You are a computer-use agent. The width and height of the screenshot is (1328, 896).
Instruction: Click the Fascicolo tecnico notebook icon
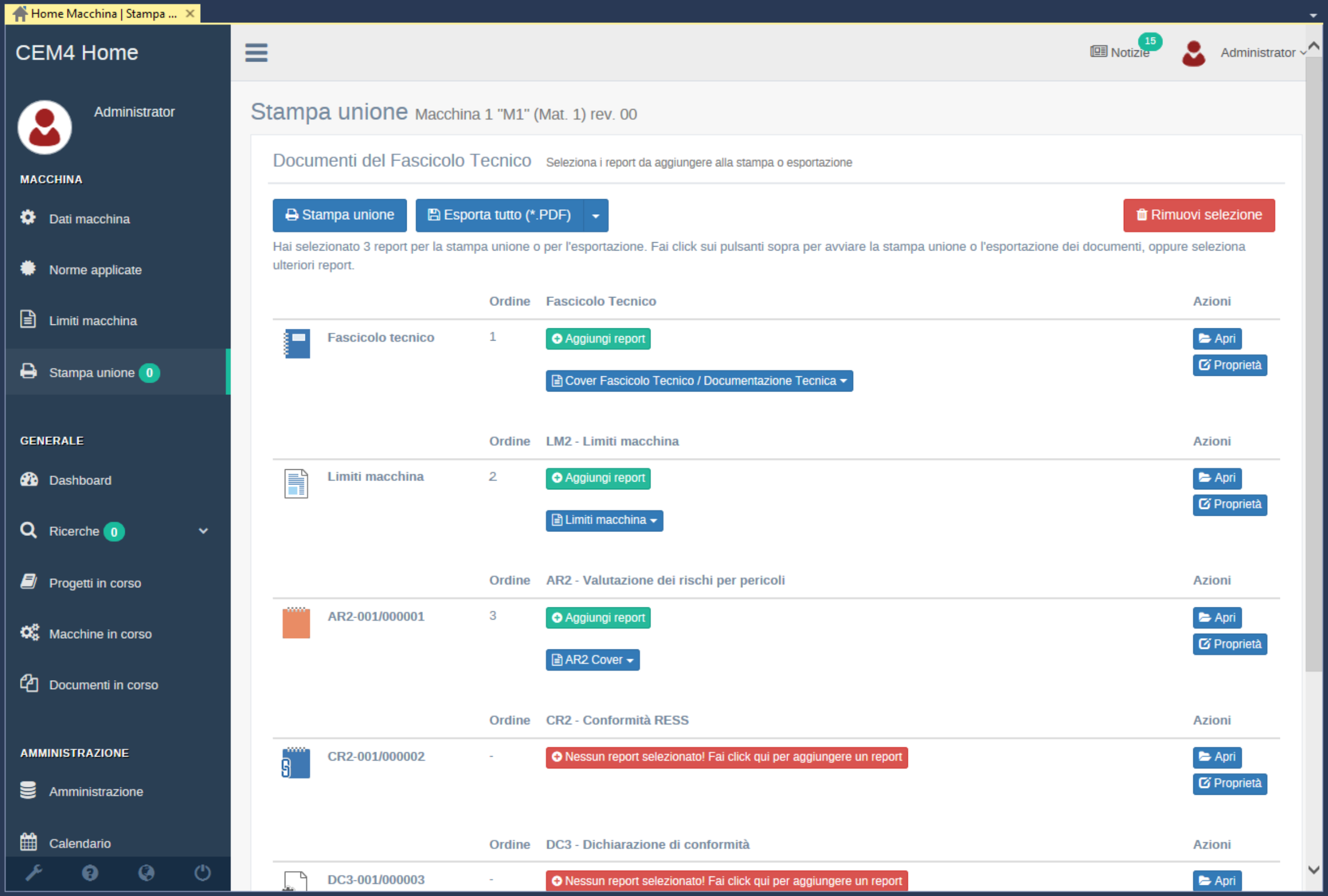pos(296,343)
